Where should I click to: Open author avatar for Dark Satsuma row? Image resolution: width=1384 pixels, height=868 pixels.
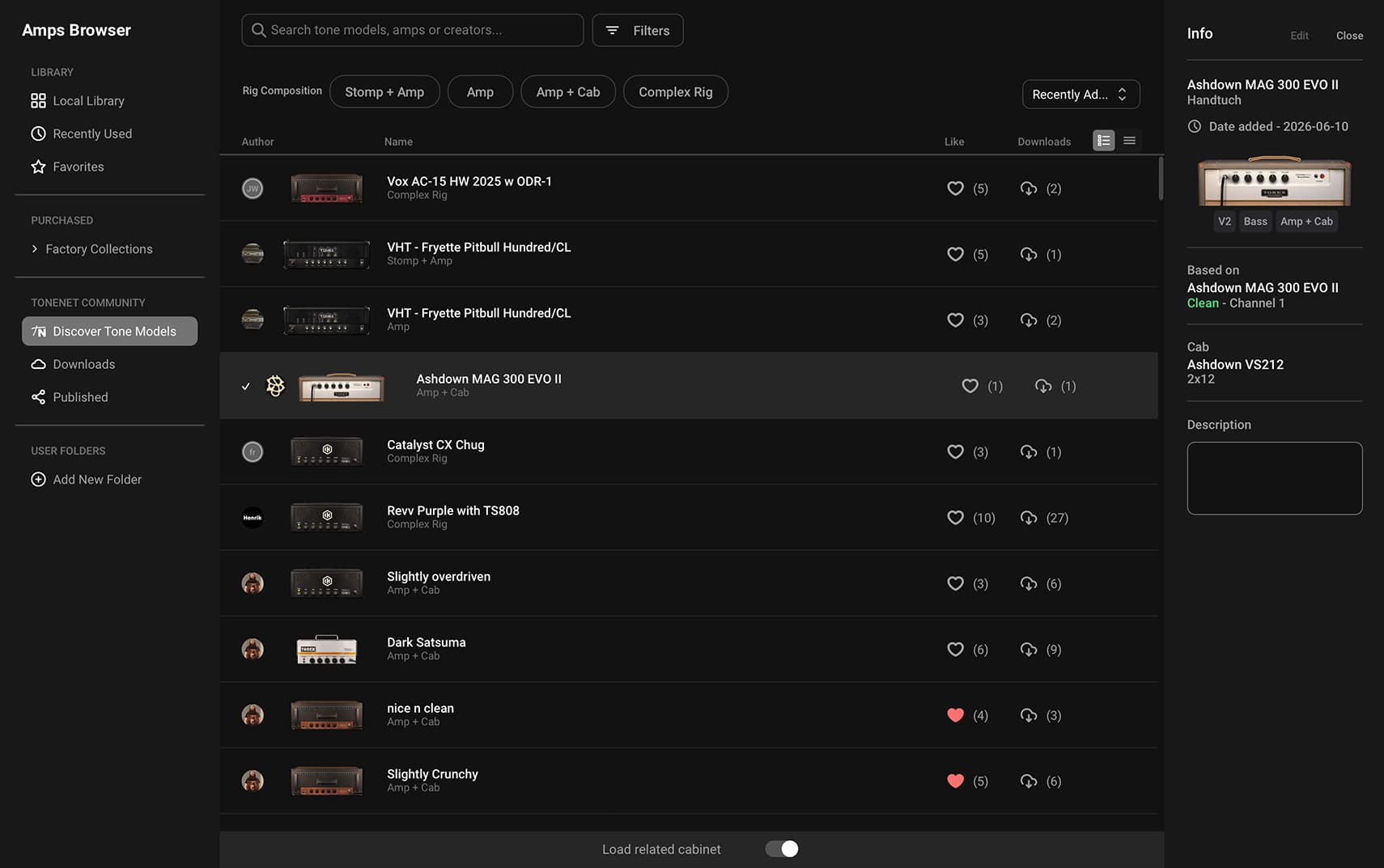[x=253, y=650]
